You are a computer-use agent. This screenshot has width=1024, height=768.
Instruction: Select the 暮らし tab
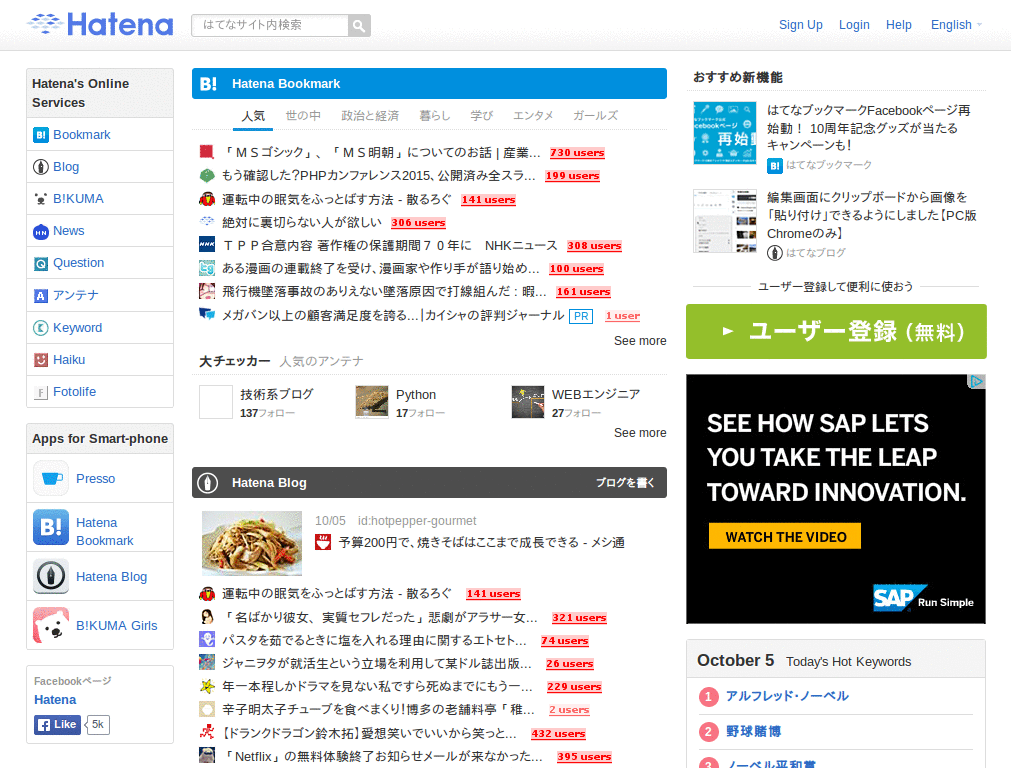(x=435, y=116)
